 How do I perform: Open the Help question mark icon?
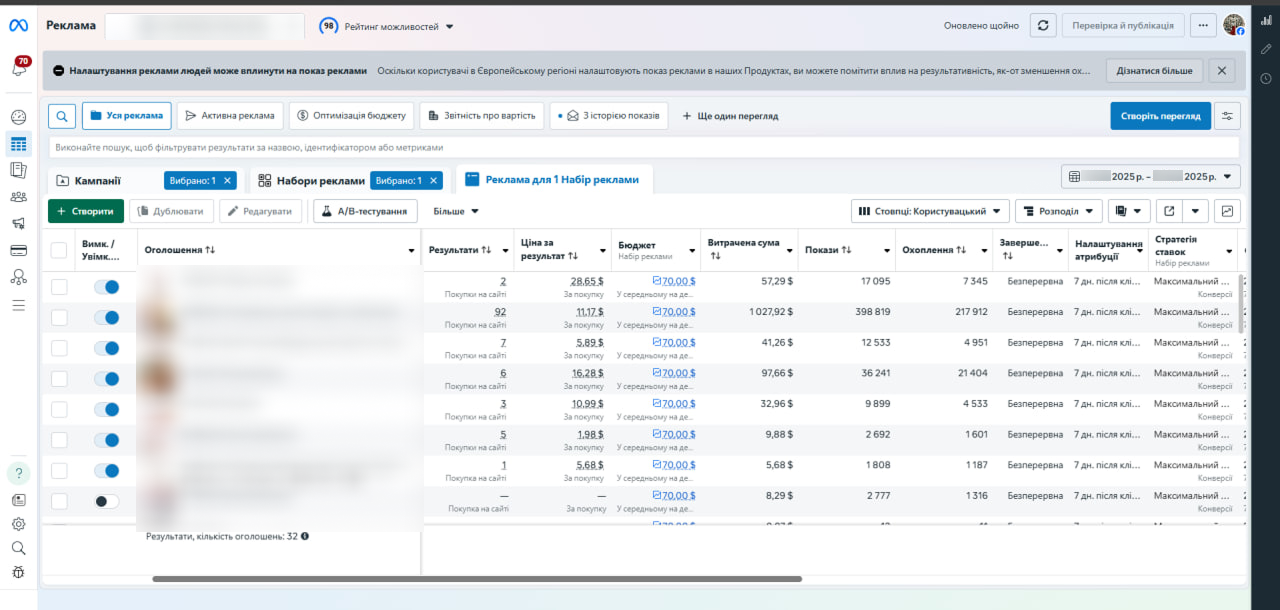pos(18,473)
